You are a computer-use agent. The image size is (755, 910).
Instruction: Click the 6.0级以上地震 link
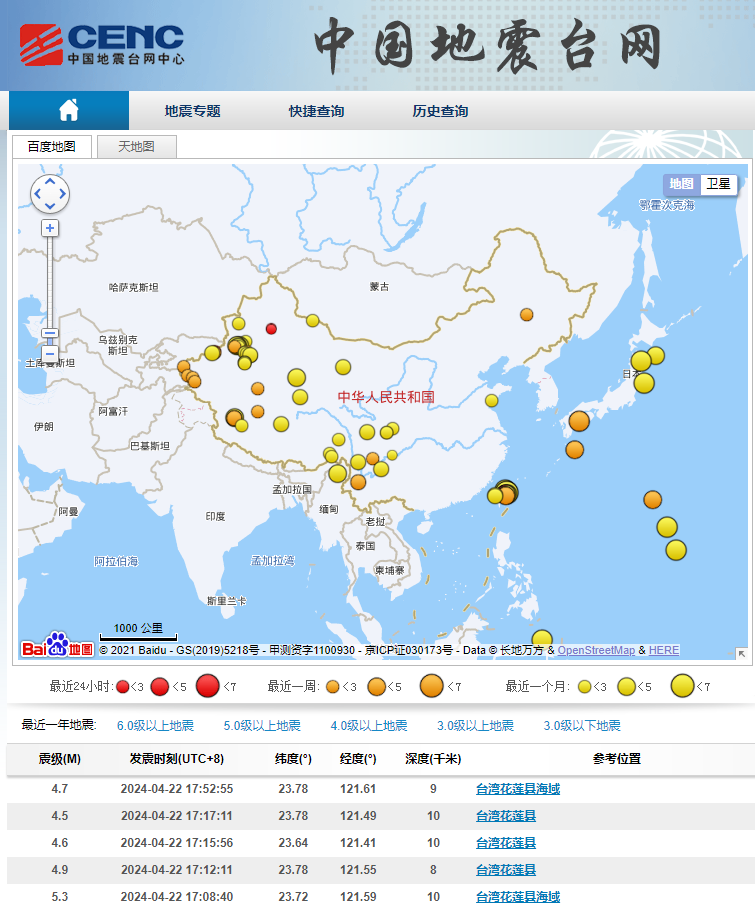(155, 726)
